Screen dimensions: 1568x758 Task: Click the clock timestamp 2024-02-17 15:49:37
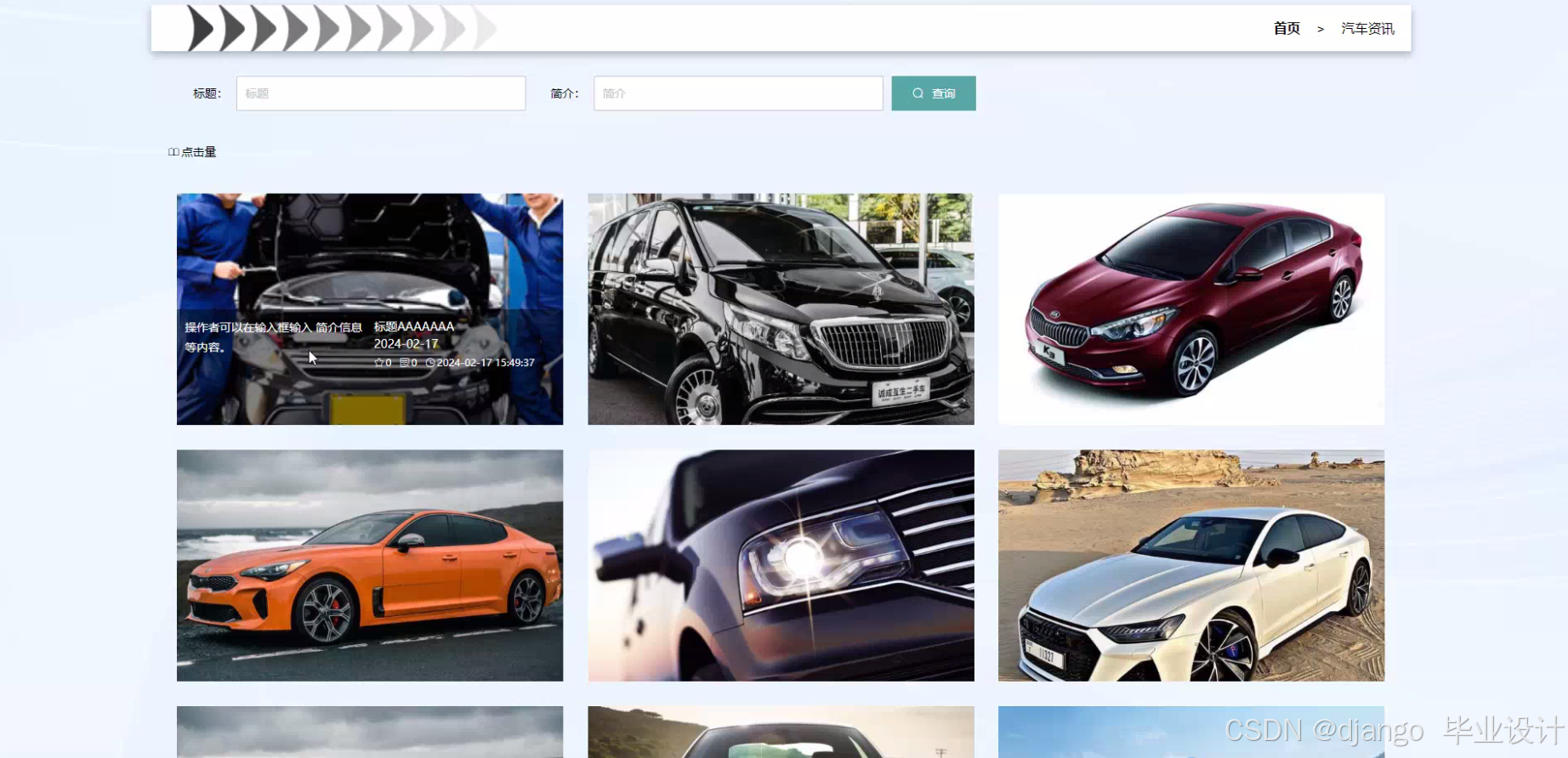click(x=480, y=363)
